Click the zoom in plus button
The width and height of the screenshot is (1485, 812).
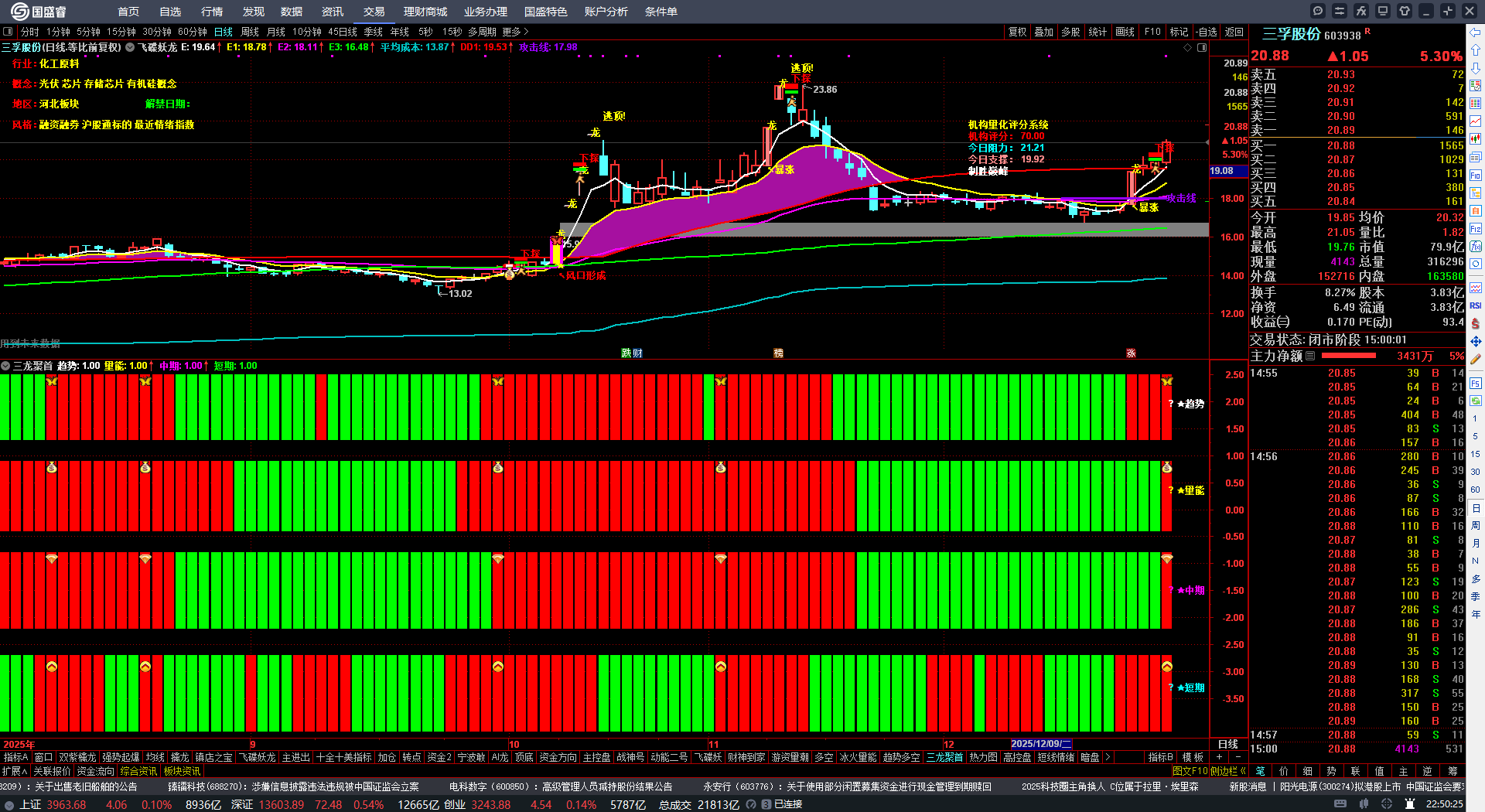(1219, 757)
